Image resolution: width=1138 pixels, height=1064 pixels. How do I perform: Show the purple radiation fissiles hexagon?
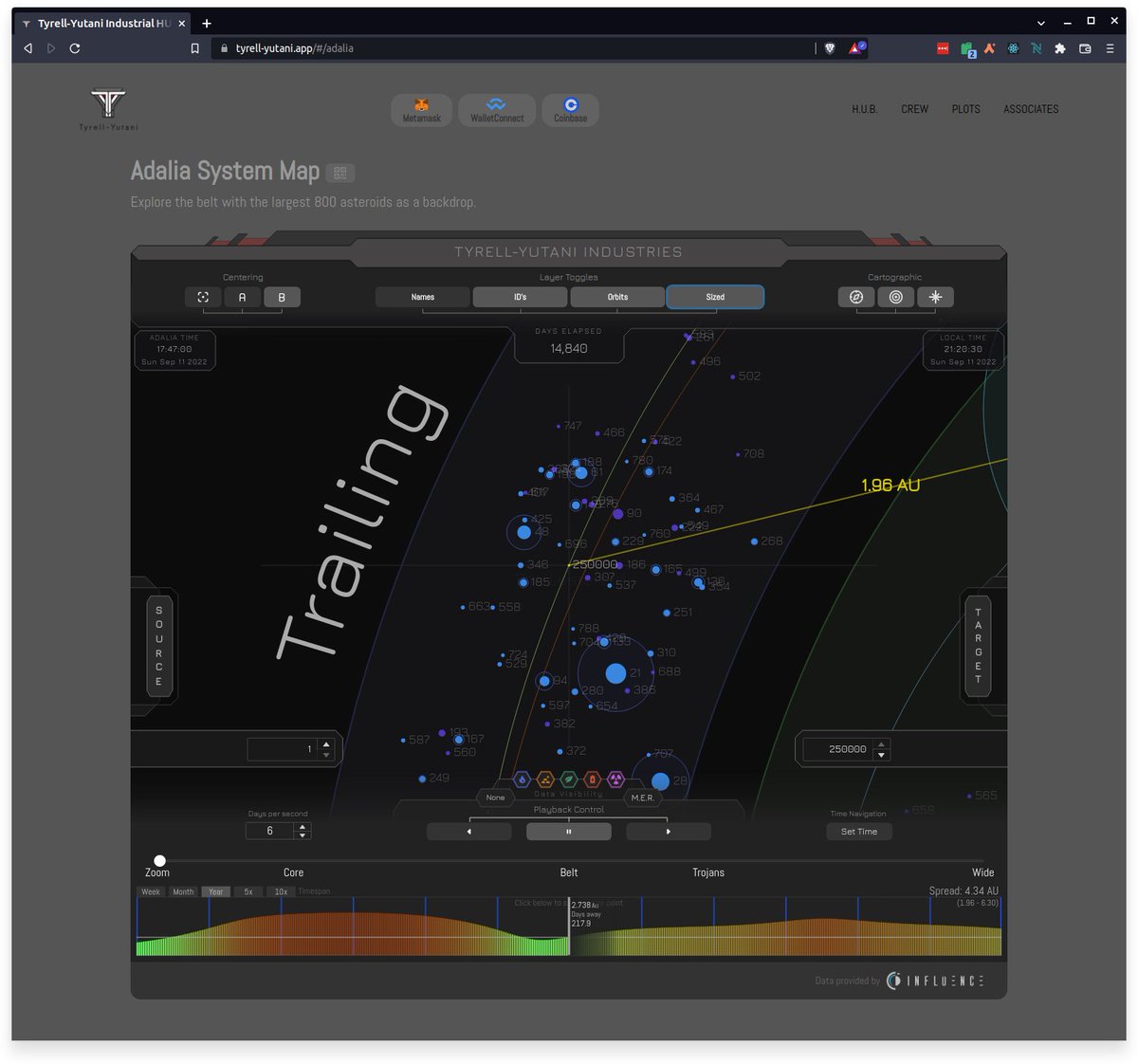coord(615,780)
